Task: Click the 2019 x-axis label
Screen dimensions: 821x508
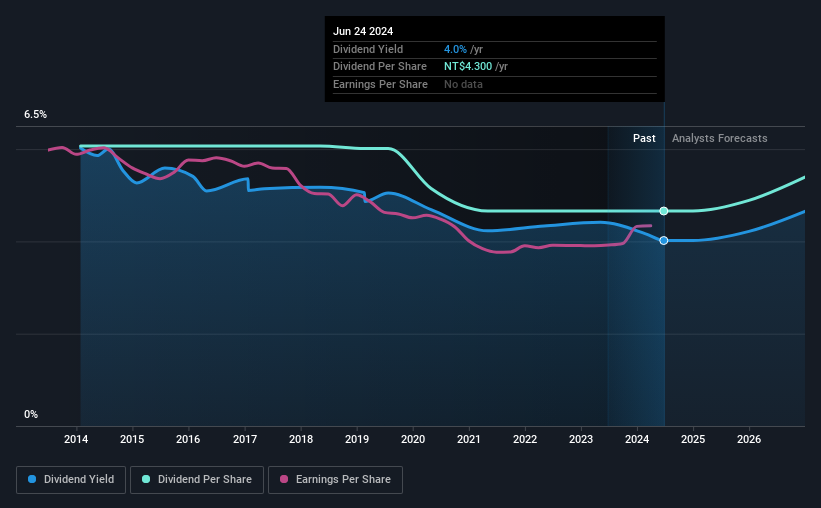Action: tap(357, 439)
